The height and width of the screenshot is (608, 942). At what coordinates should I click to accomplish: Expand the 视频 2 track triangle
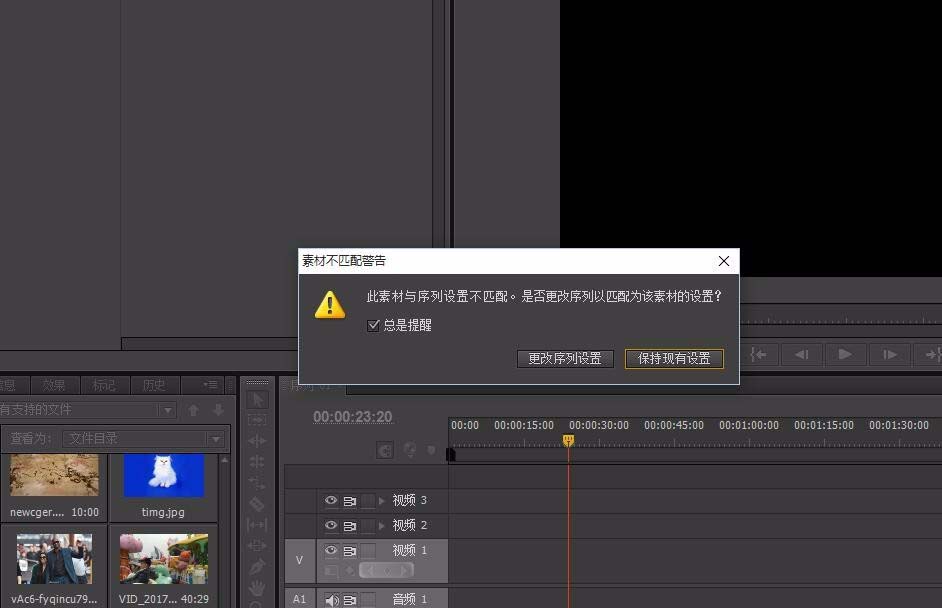click(x=381, y=525)
